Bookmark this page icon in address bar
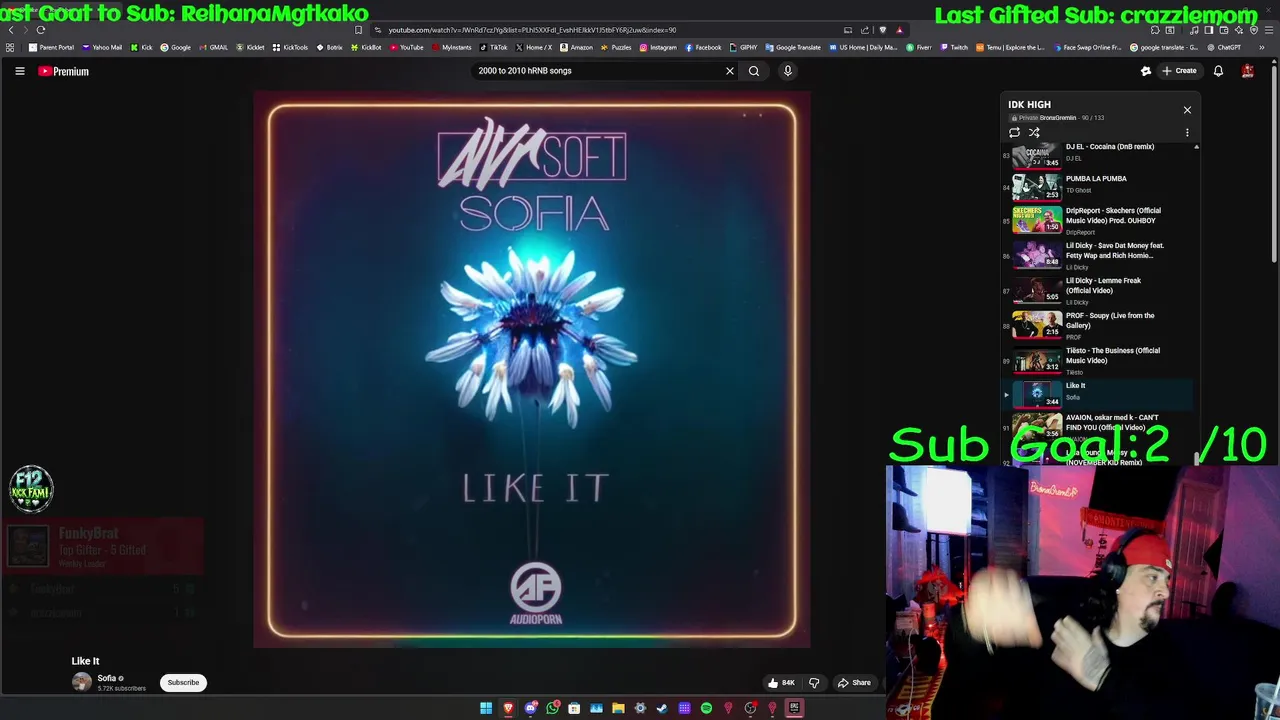The height and width of the screenshot is (720, 1280). [358, 30]
